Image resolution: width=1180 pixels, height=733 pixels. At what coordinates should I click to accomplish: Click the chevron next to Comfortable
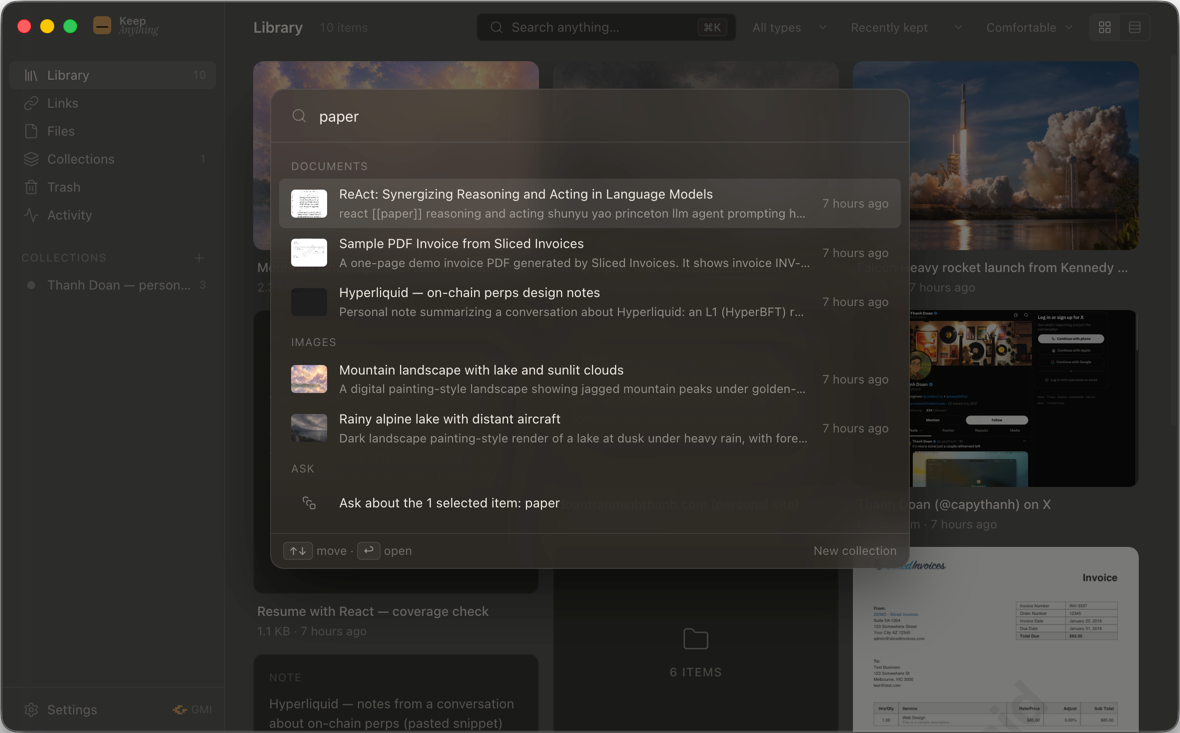(x=1069, y=27)
